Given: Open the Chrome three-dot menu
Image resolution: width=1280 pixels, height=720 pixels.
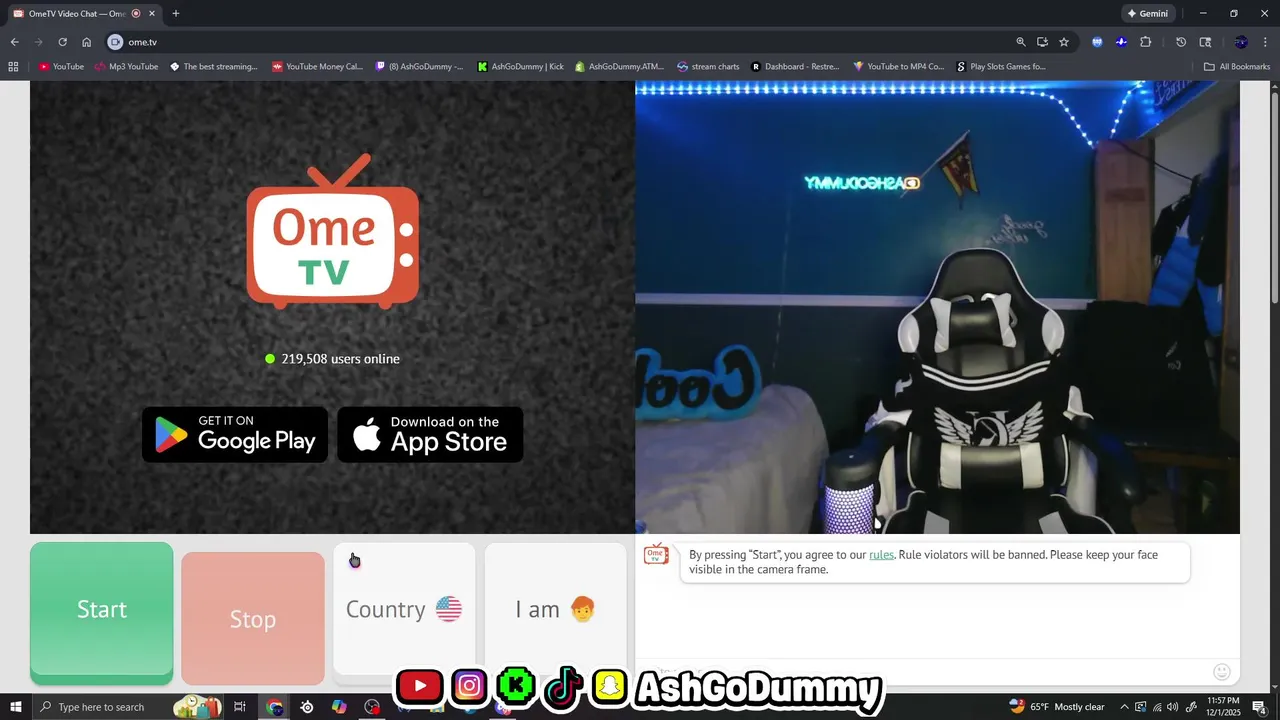Looking at the screenshot, I should [x=1265, y=42].
